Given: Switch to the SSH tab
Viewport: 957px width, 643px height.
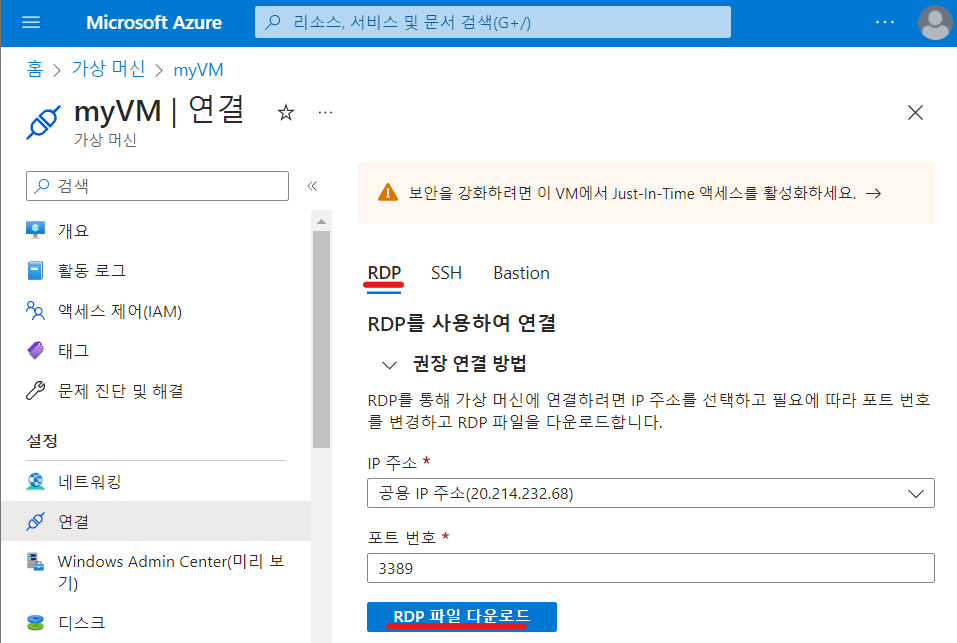Looking at the screenshot, I should (446, 273).
